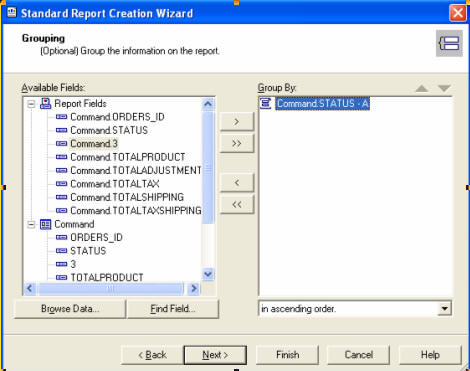The width and height of the screenshot is (470, 371).
Task: Click the horizontal scrollbar thumb in Available Fields
Action: tap(111, 288)
